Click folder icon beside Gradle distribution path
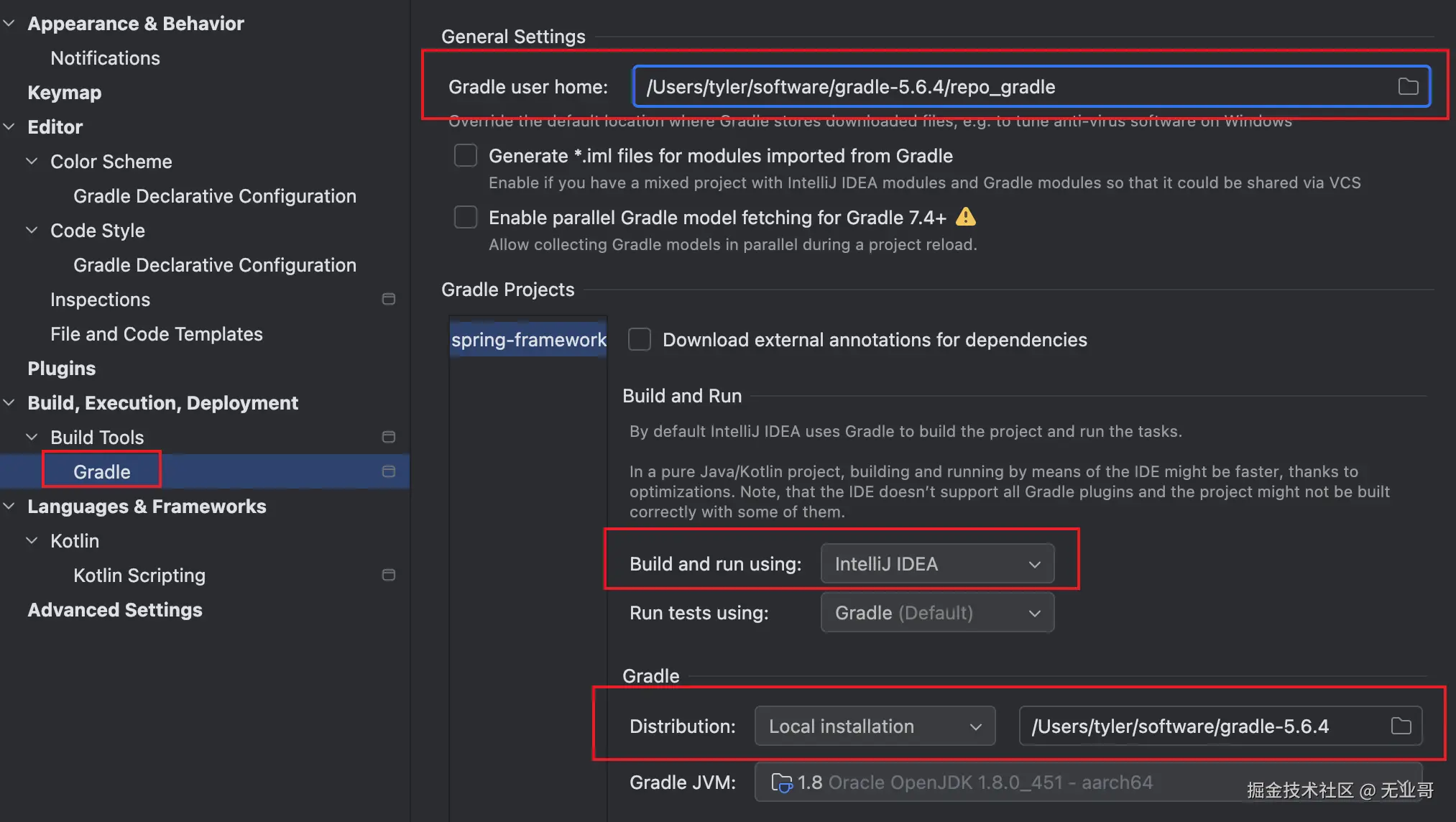The height and width of the screenshot is (822, 1456). [1401, 726]
